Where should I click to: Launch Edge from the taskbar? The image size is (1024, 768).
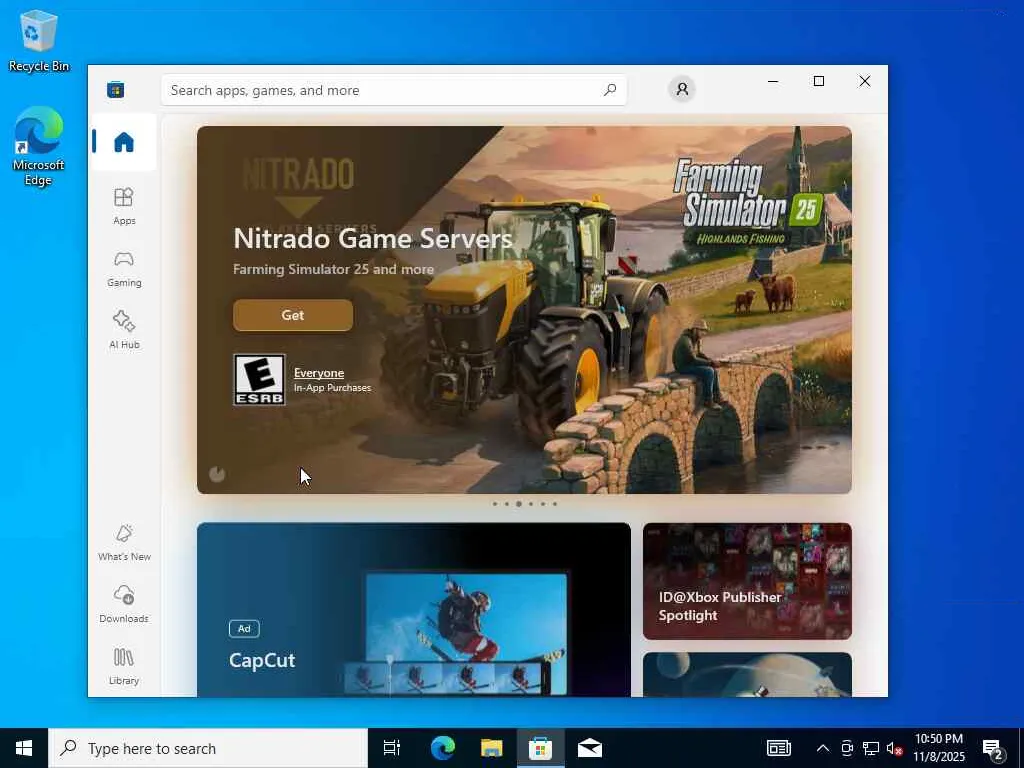[x=443, y=748]
